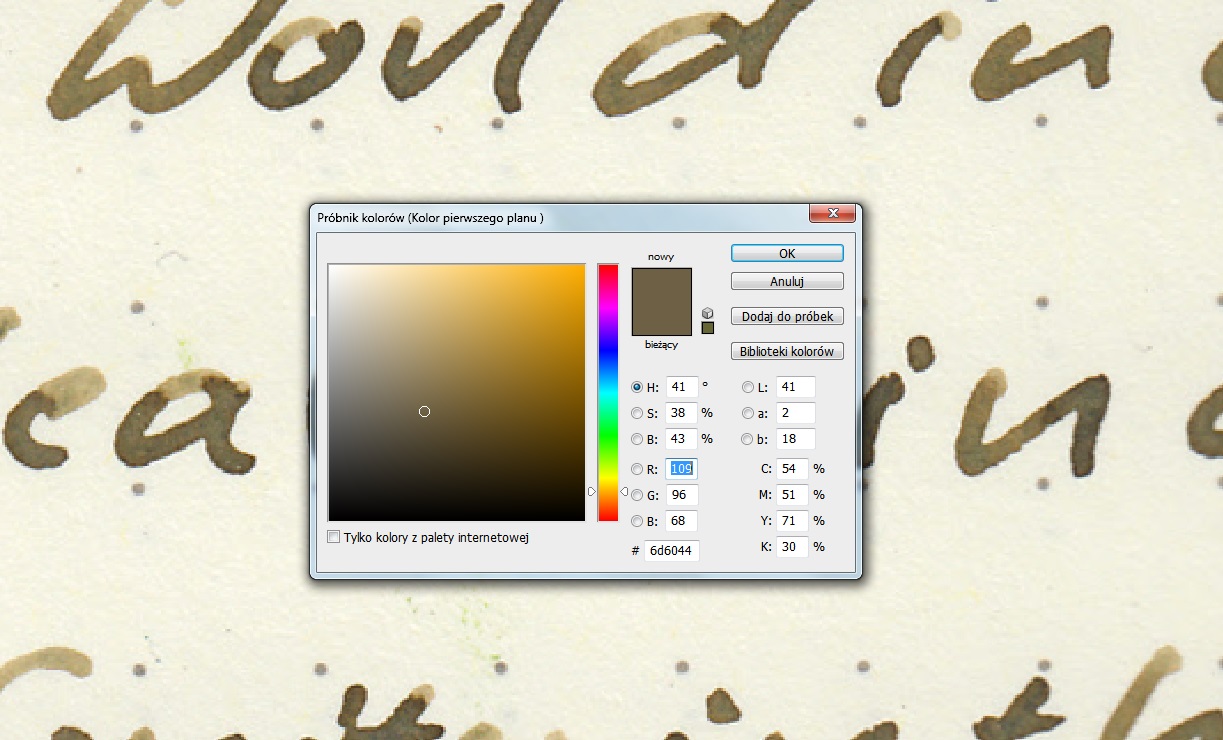This screenshot has width=1223, height=740.
Task: Select the L lightness radio button
Action: point(747,387)
